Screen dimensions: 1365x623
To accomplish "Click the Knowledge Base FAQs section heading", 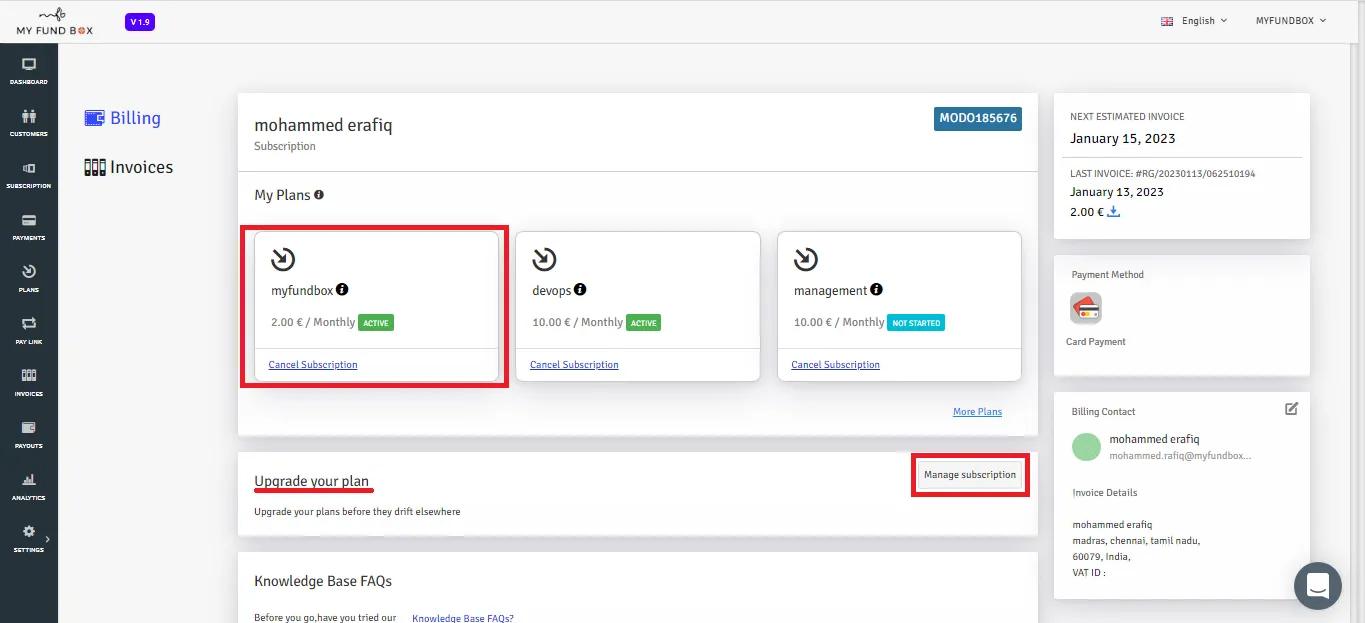I will [x=323, y=581].
